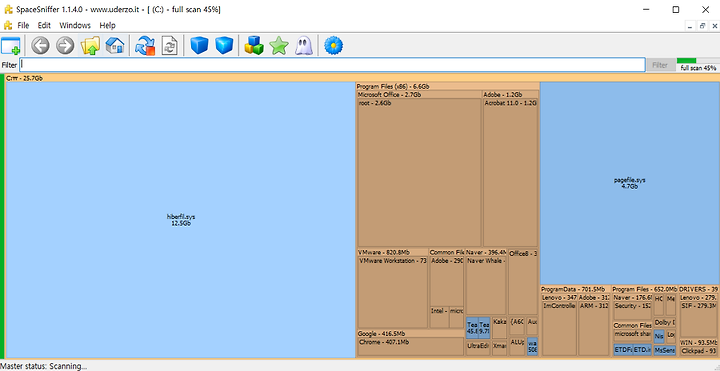The image size is (720, 371).
Task: Open the Help menu
Action: 107,25
